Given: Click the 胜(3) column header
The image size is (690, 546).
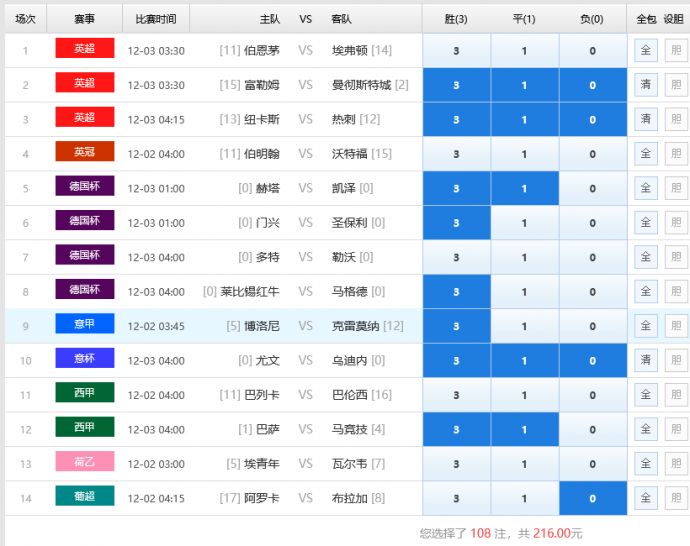Looking at the screenshot, I should pos(456,19).
